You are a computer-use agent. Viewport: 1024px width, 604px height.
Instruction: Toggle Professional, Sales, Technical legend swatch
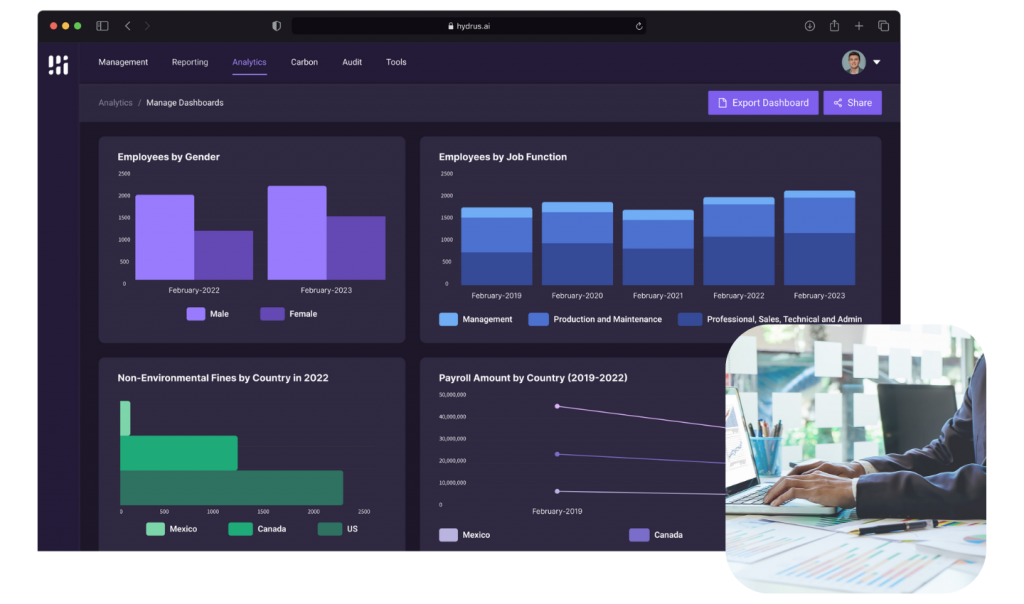coord(690,319)
